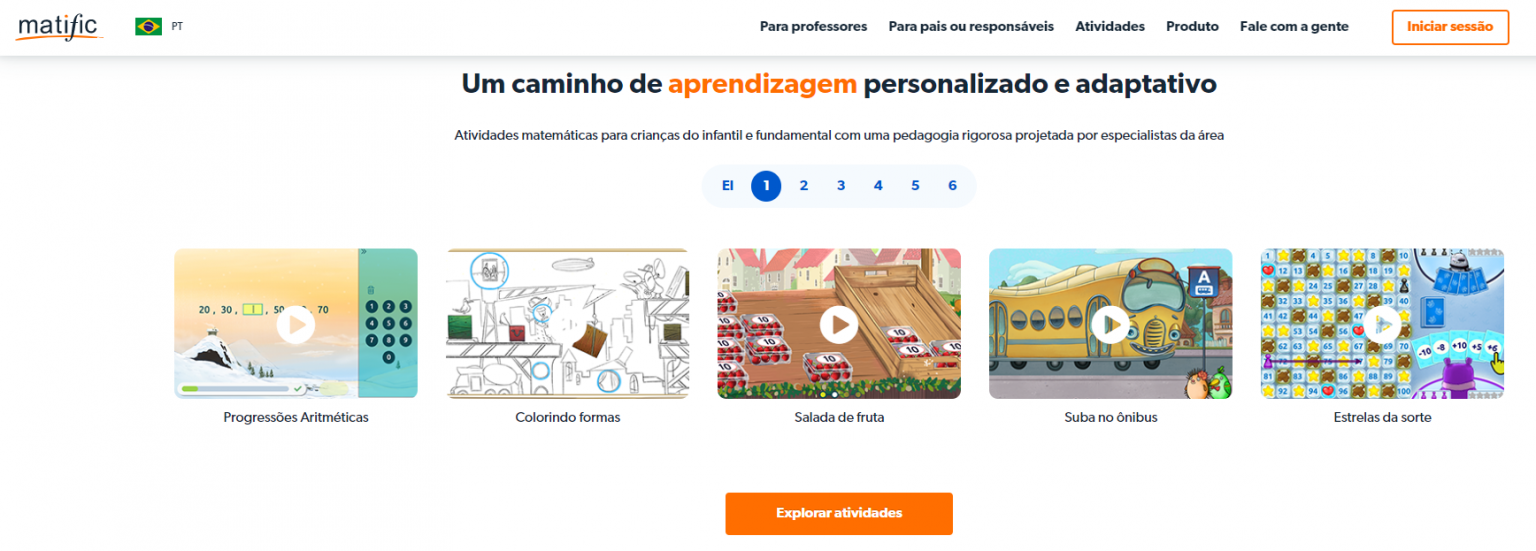Open Para pais ou responsáveis

click(971, 27)
